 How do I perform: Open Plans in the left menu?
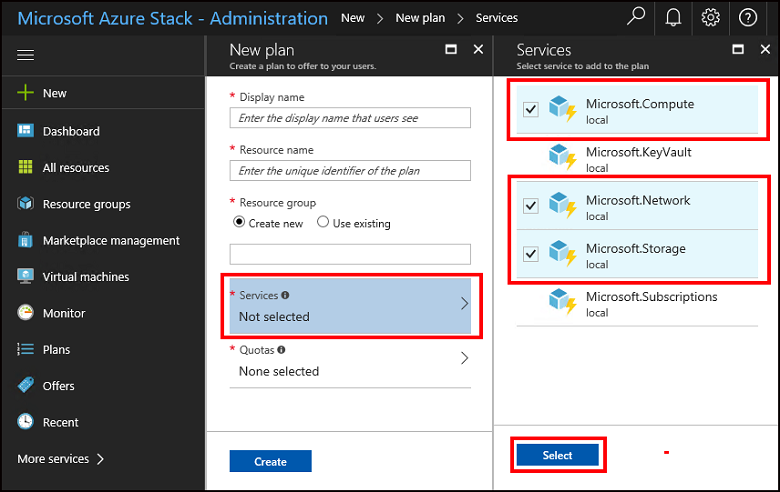point(56,349)
